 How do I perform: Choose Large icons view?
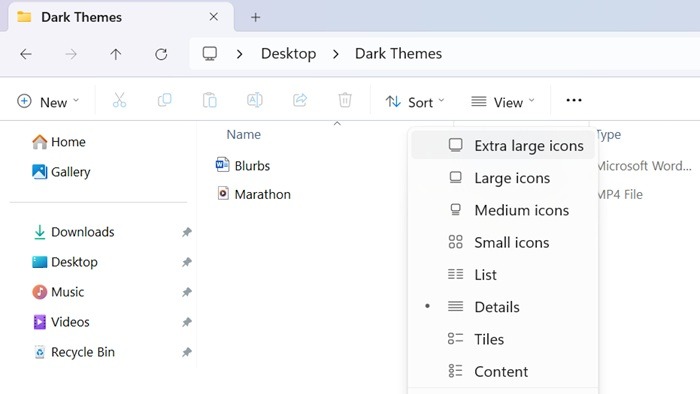503,178
